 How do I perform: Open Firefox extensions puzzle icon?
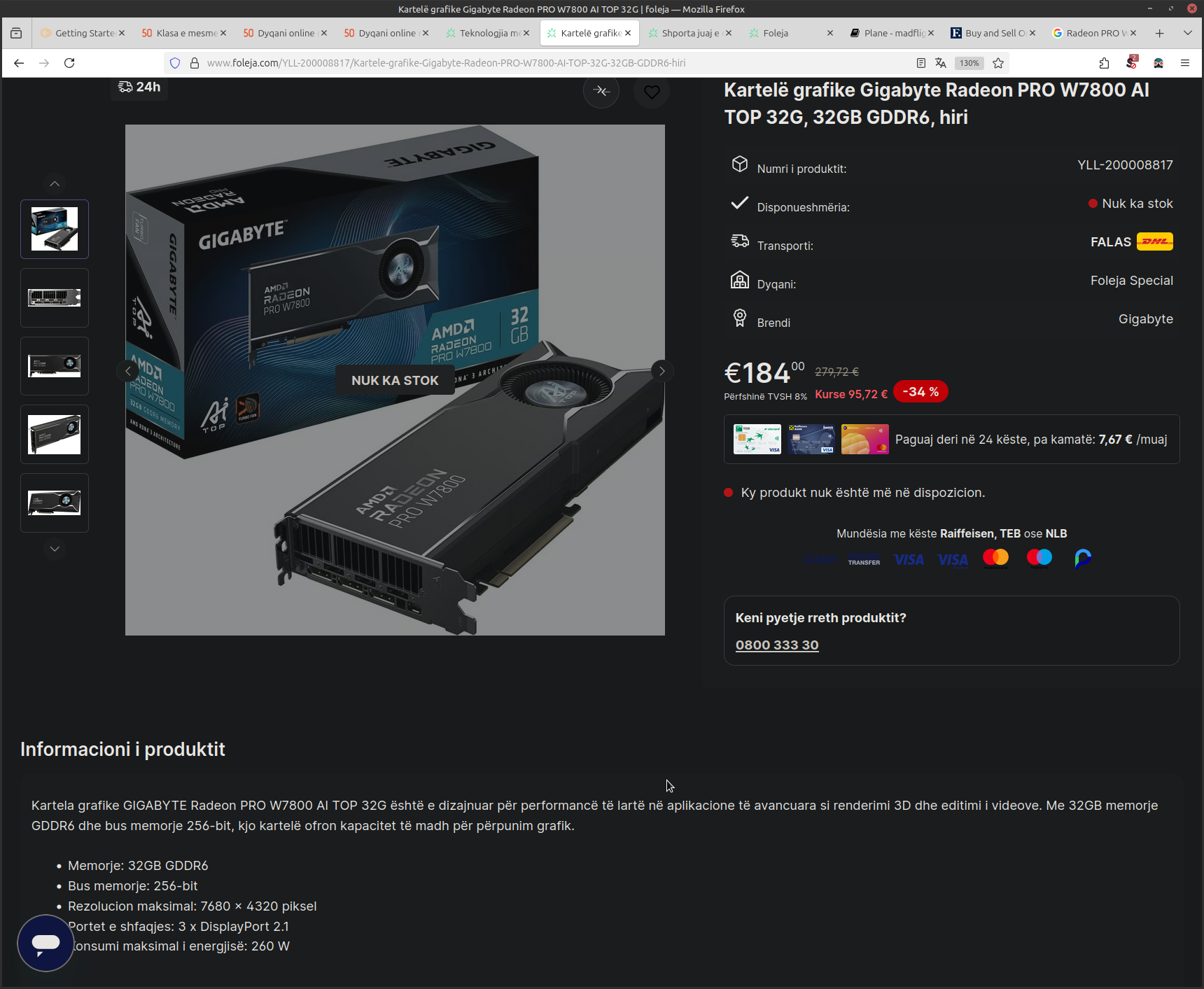(1104, 63)
